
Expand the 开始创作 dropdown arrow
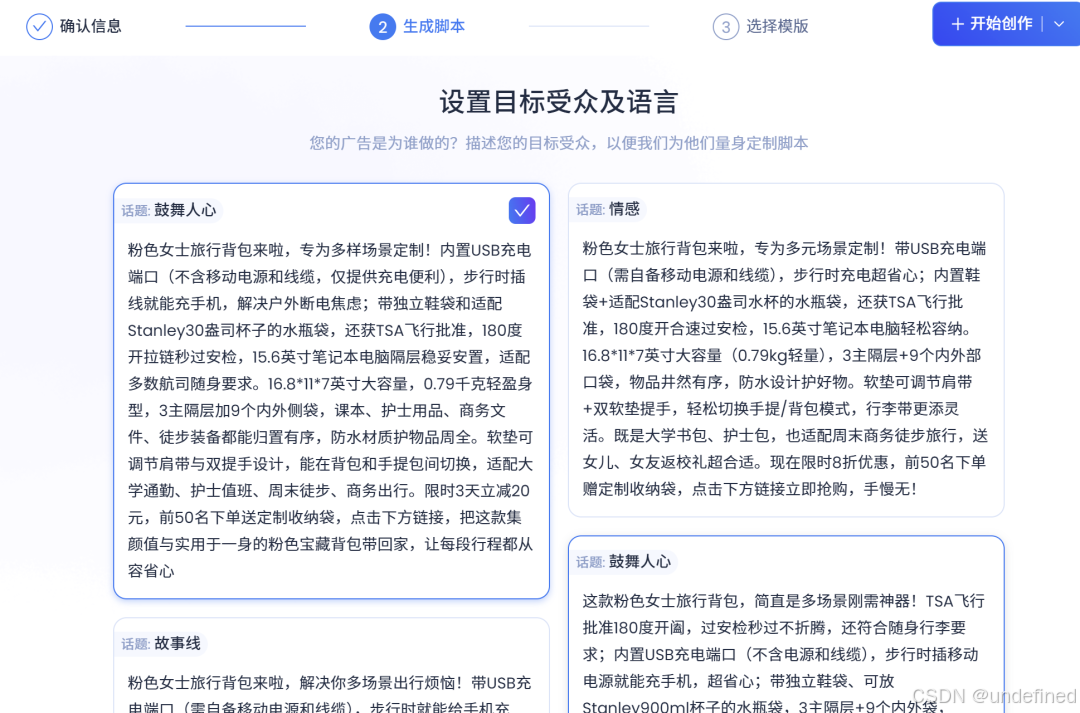coord(1059,24)
